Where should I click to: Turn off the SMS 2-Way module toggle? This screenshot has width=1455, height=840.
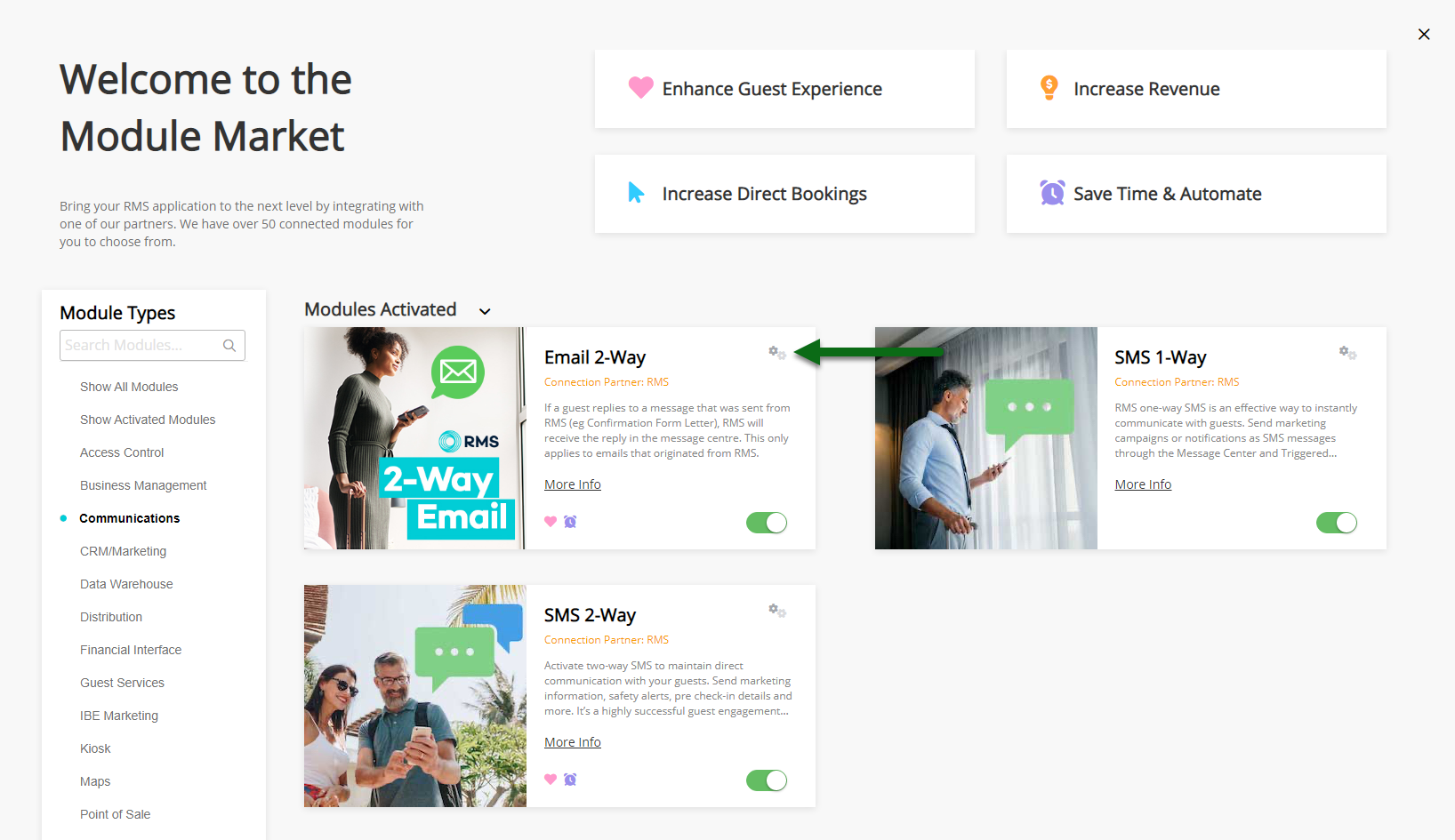click(x=767, y=780)
